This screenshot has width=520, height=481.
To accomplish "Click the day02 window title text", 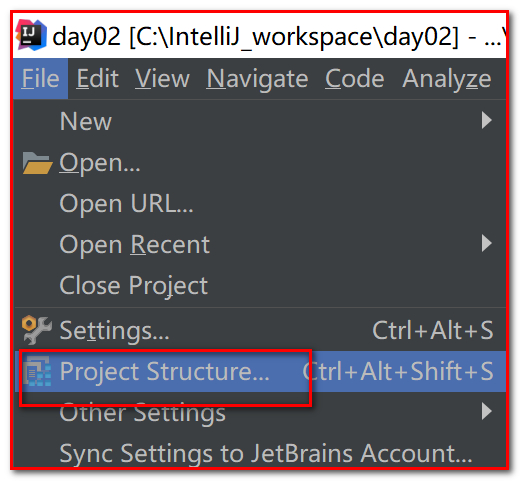I will 279,37.
